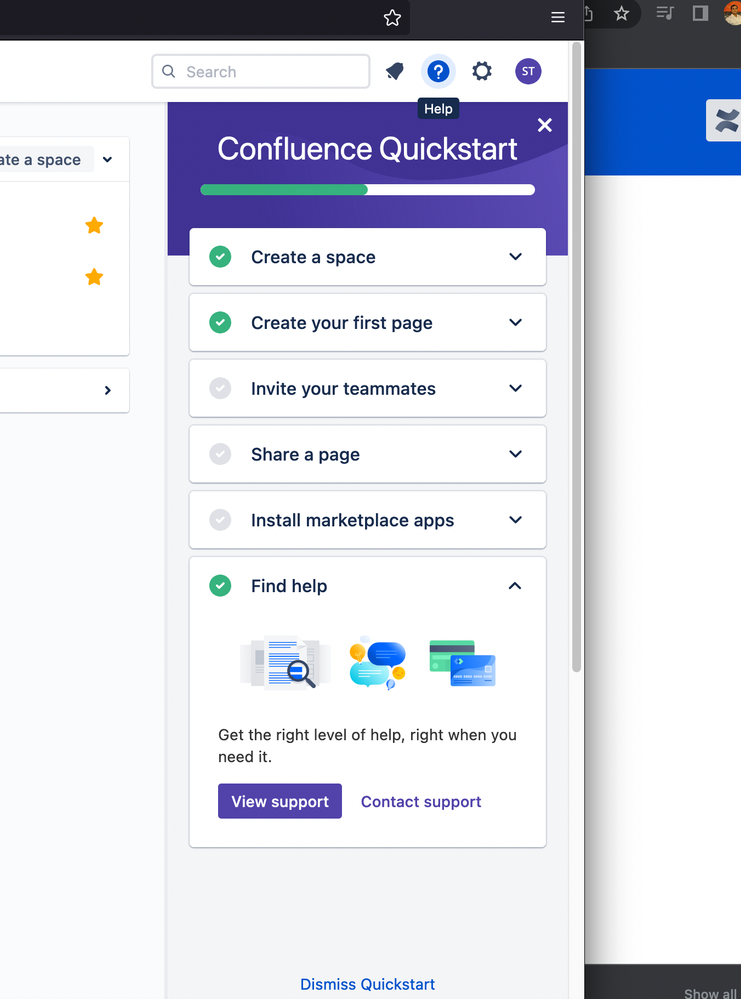This screenshot has height=999, width=741.
Task: Click Dismiss Quickstart link
Action: 368,984
